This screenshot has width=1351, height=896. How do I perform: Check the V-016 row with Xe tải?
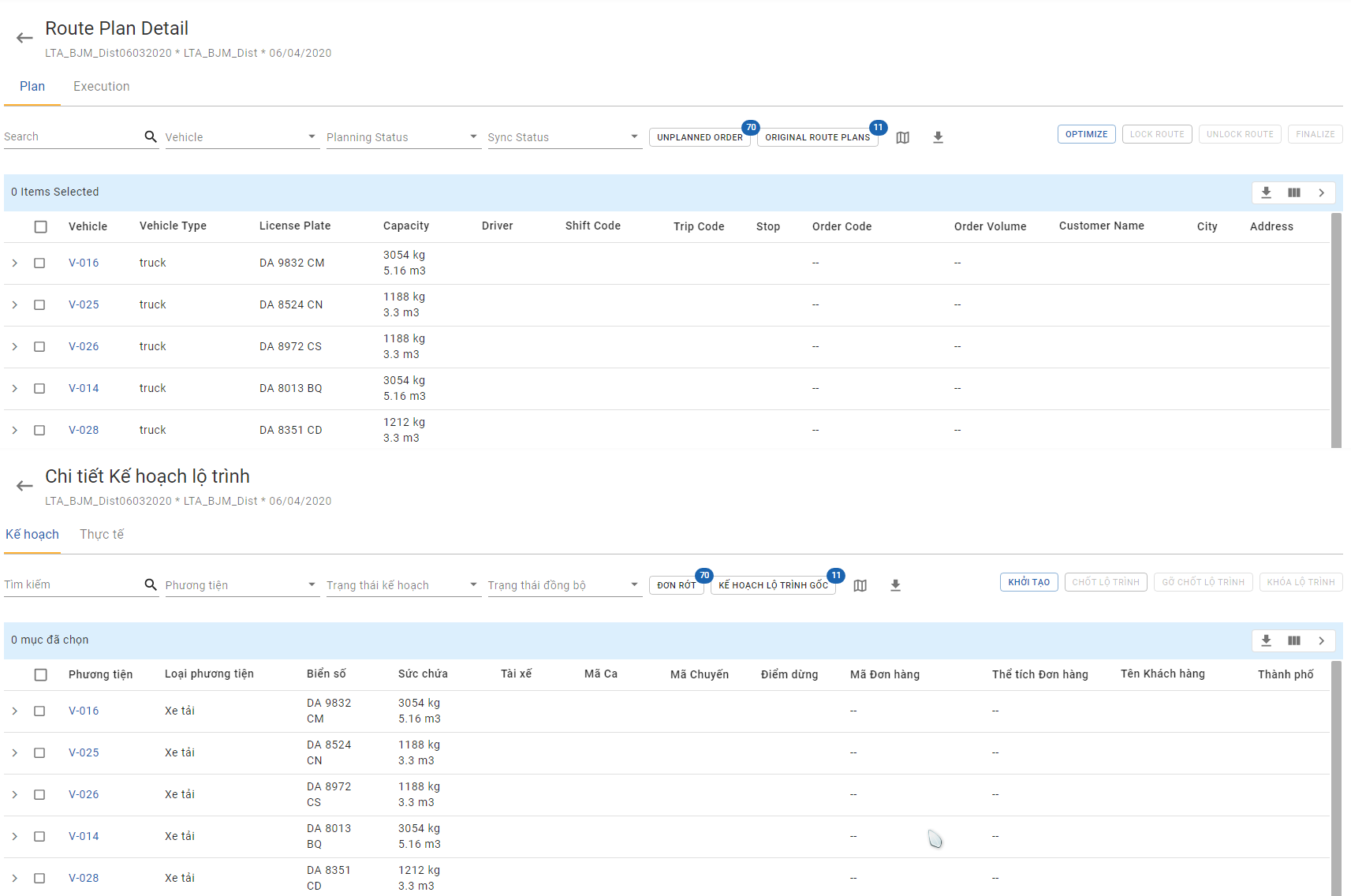pyautogui.click(x=39, y=711)
